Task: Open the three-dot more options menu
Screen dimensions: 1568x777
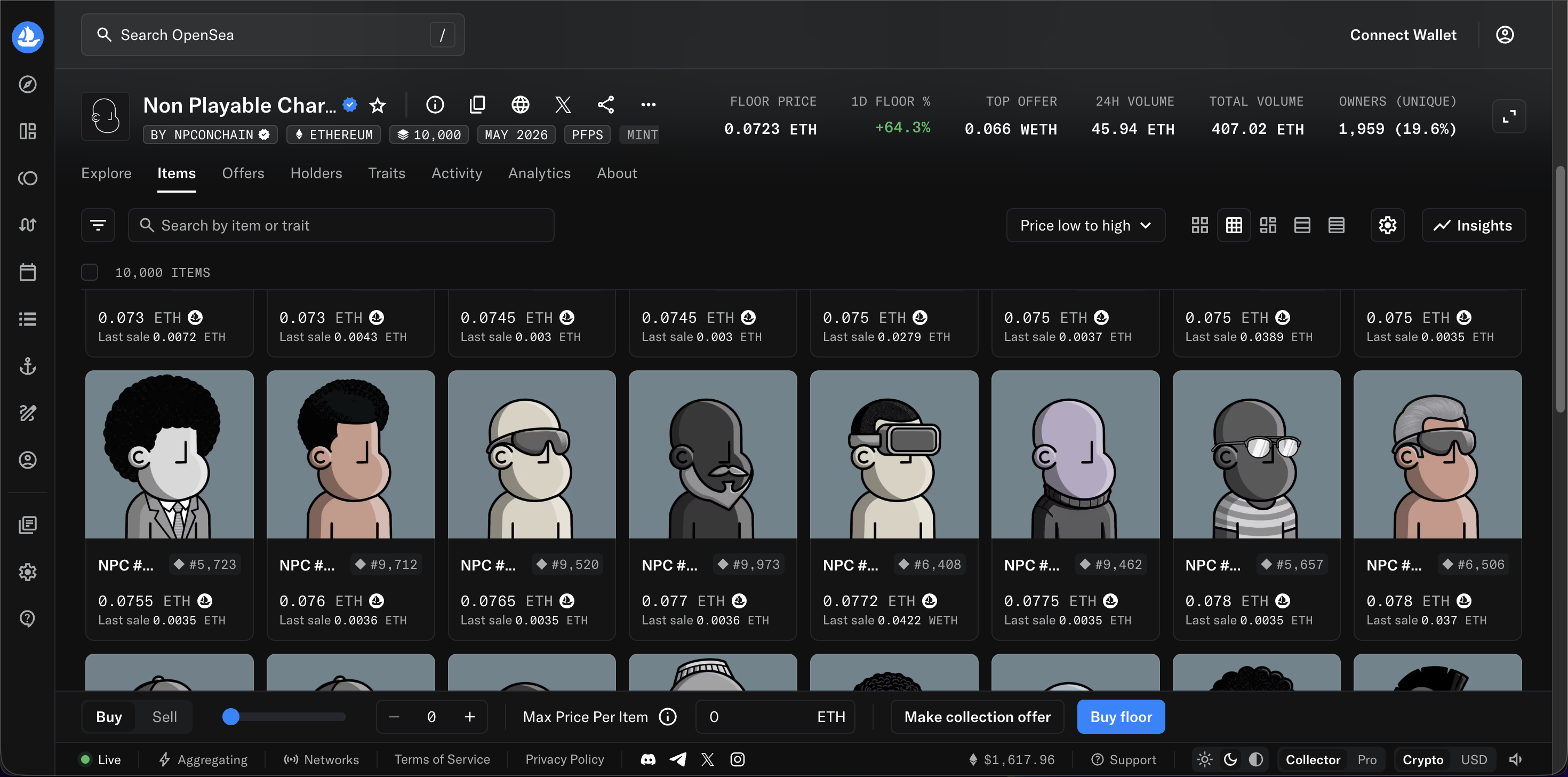Action: tap(648, 105)
